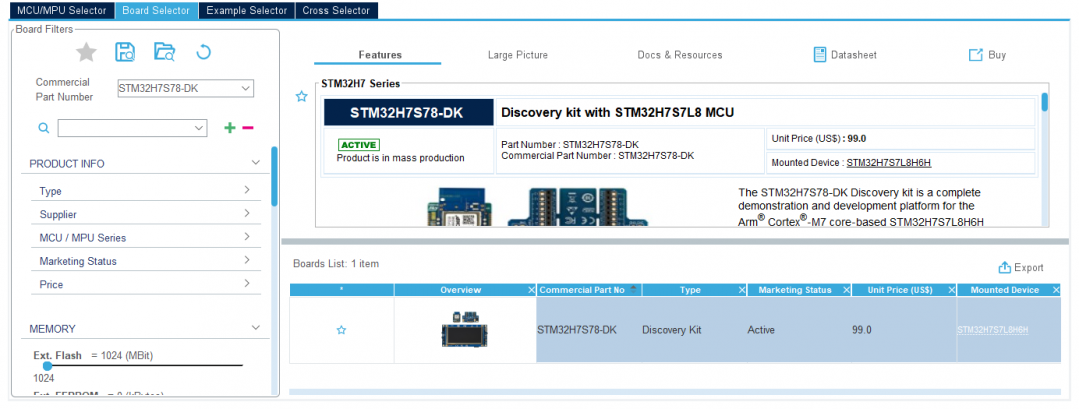
Task: Click the board thumbnail in Overview column
Action: [x=464, y=329]
